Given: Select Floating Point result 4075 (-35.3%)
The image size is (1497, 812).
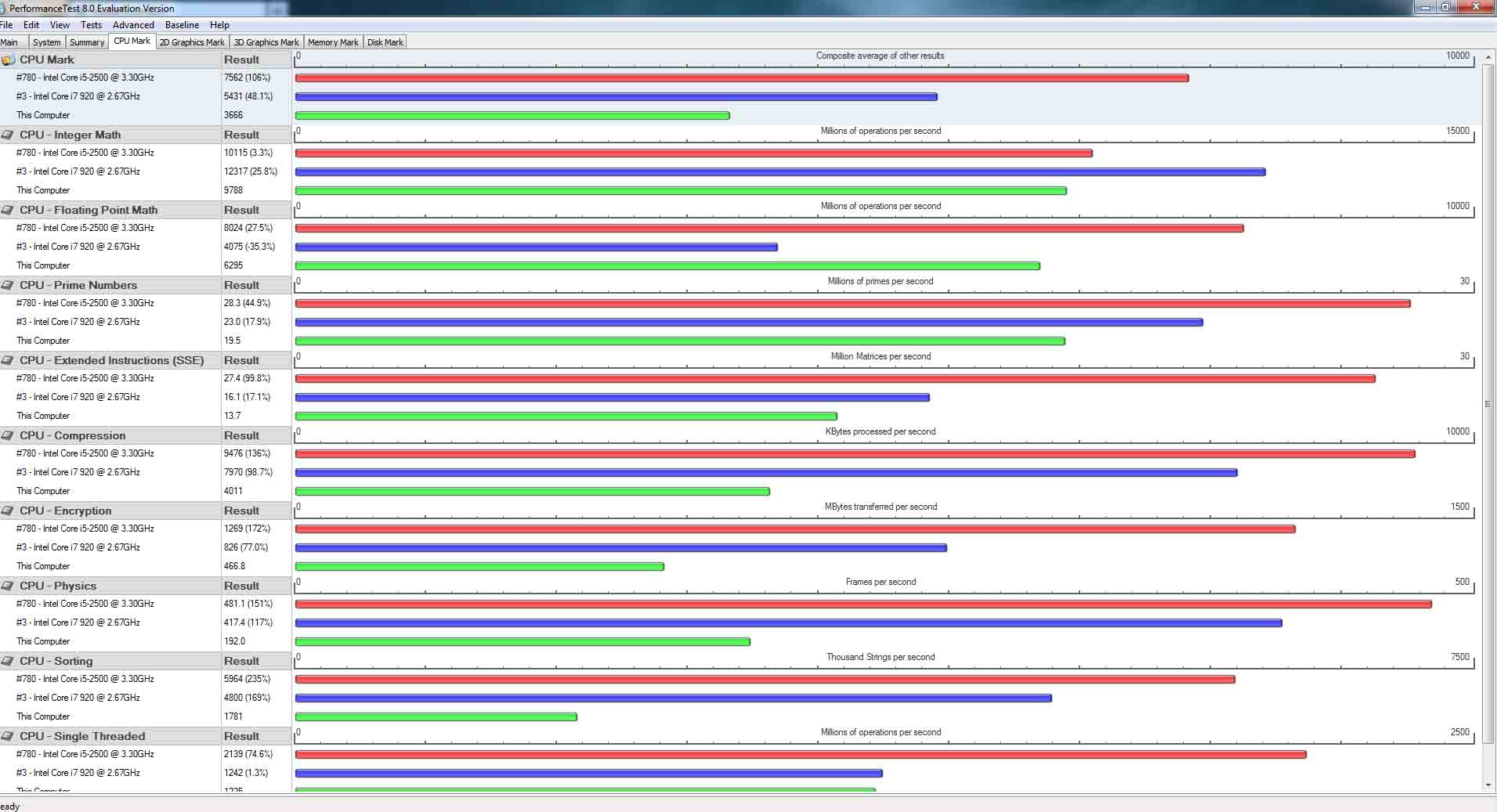Looking at the screenshot, I should tap(249, 247).
